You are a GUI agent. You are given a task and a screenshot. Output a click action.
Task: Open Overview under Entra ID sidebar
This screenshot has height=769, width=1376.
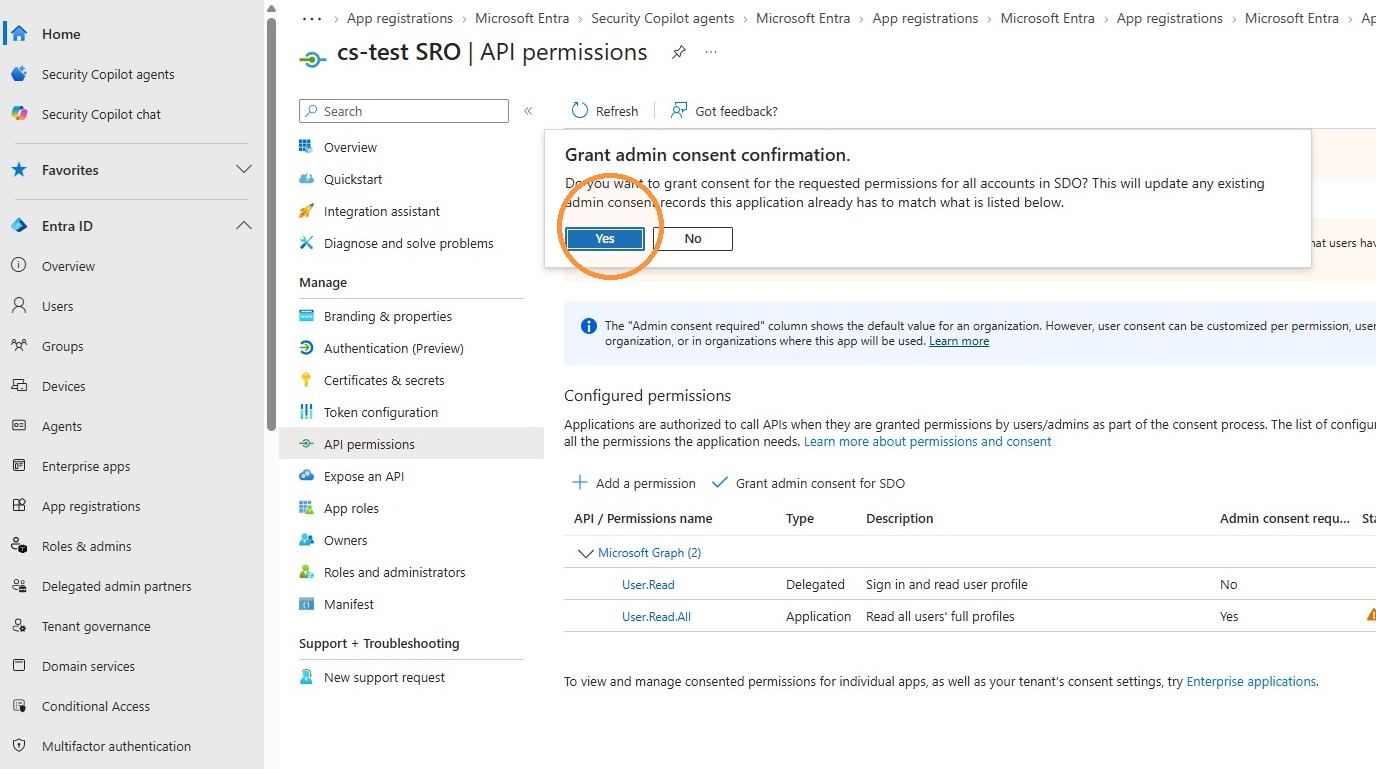(68, 266)
